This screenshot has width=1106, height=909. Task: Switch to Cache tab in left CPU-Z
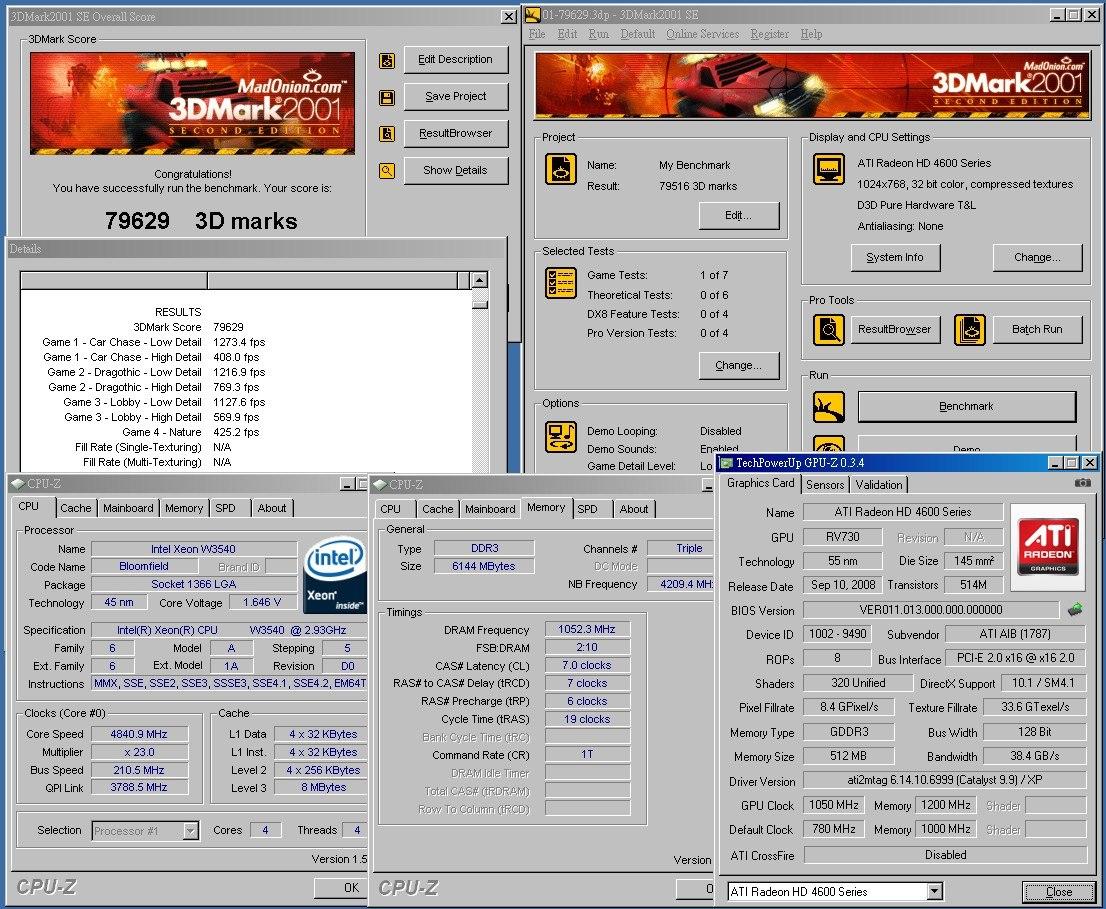click(75, 508)
